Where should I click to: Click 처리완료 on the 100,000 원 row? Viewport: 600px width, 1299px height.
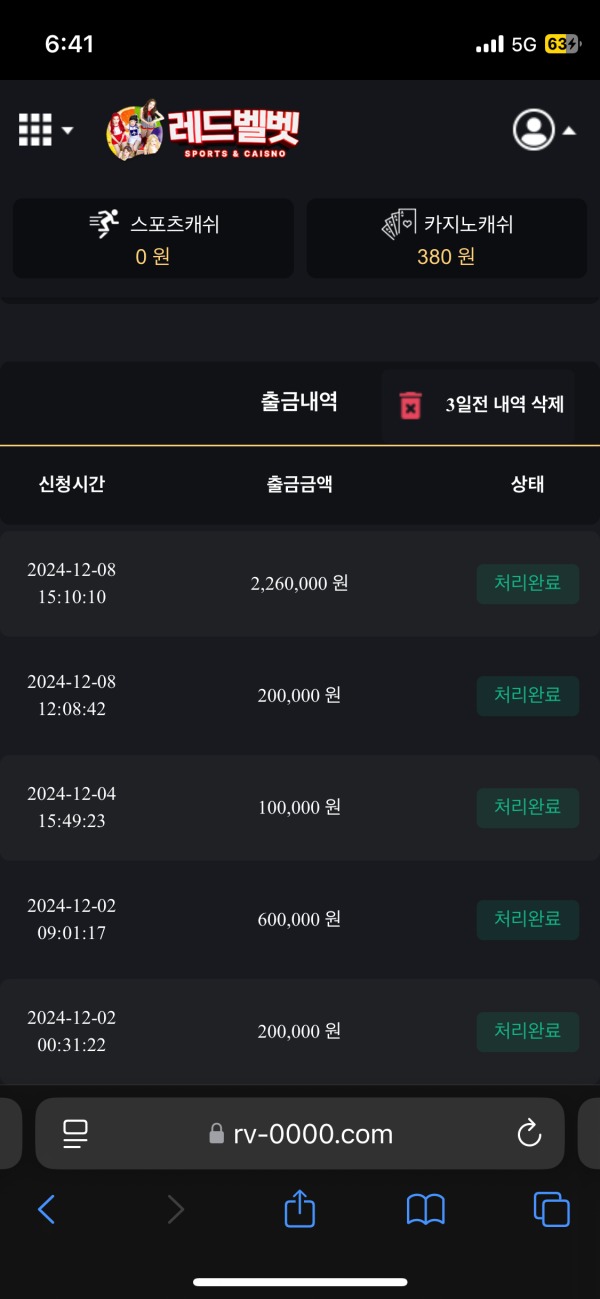click(527, 807)
